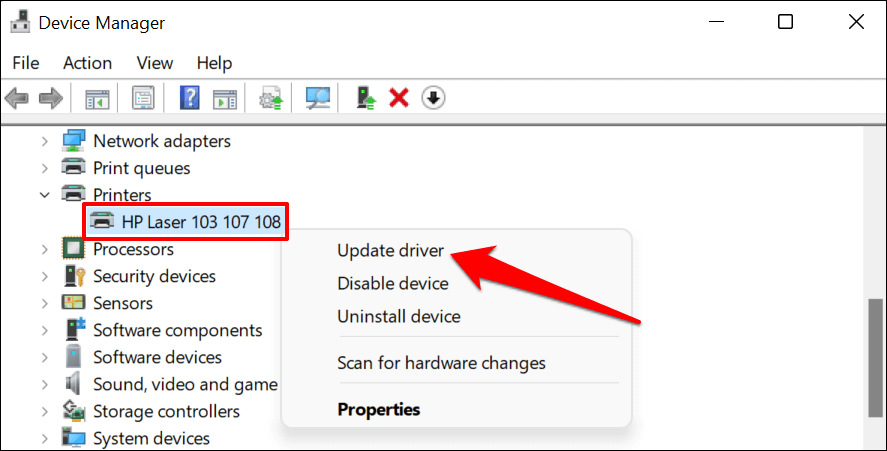Screen dimensions: 887x451
Task: Expand the Security devices category
Action: [x=45, y=277]
